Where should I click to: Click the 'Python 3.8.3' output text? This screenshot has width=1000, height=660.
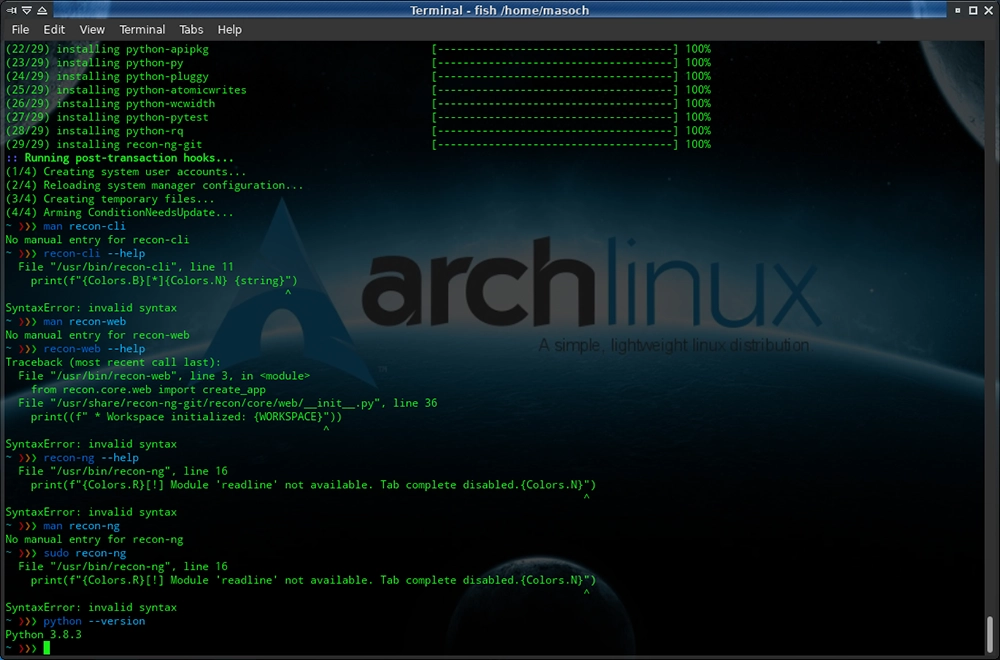click(x=43, y=634)
